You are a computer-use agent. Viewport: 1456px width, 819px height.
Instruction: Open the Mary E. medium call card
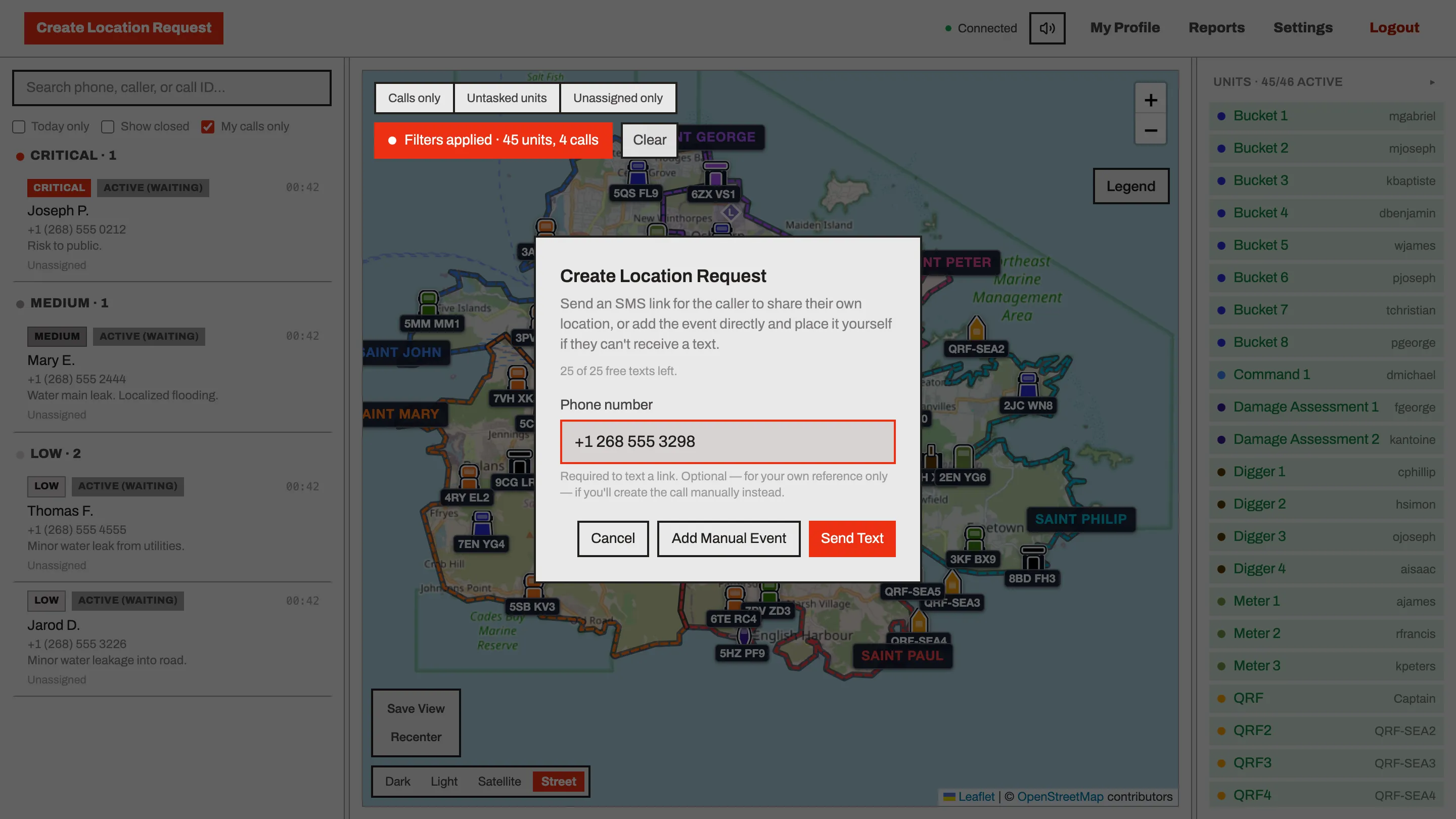coord(173,374)
